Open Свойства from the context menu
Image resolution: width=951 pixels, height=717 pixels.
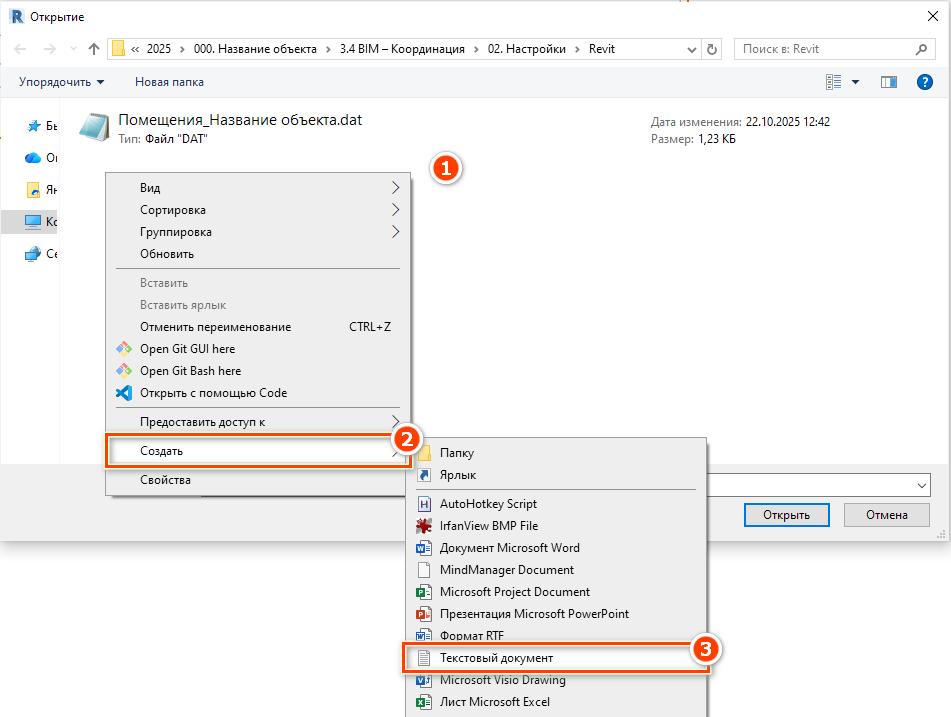click(x=165, y=480)
